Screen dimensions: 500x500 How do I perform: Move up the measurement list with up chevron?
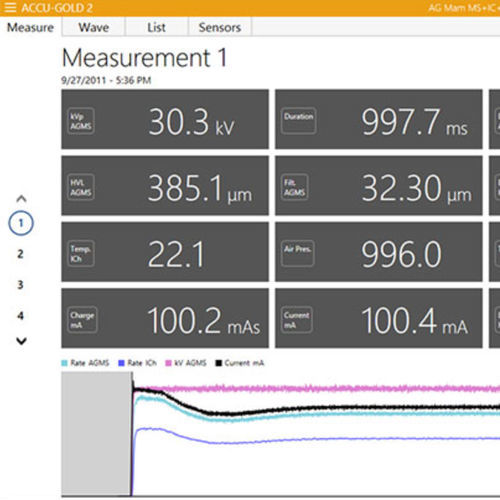[21, 199]
